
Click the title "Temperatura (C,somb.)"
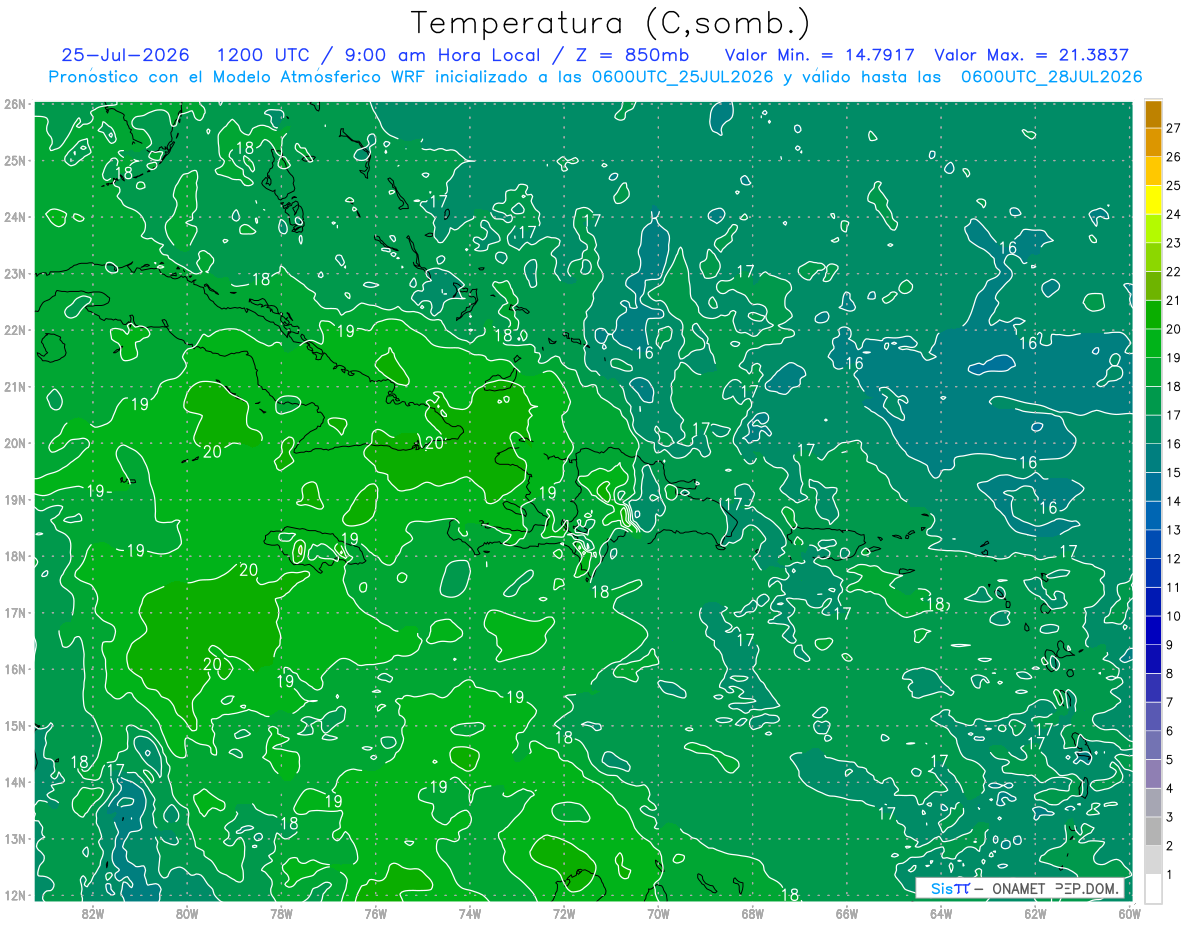pyautogui.click(x=610, y=23)
